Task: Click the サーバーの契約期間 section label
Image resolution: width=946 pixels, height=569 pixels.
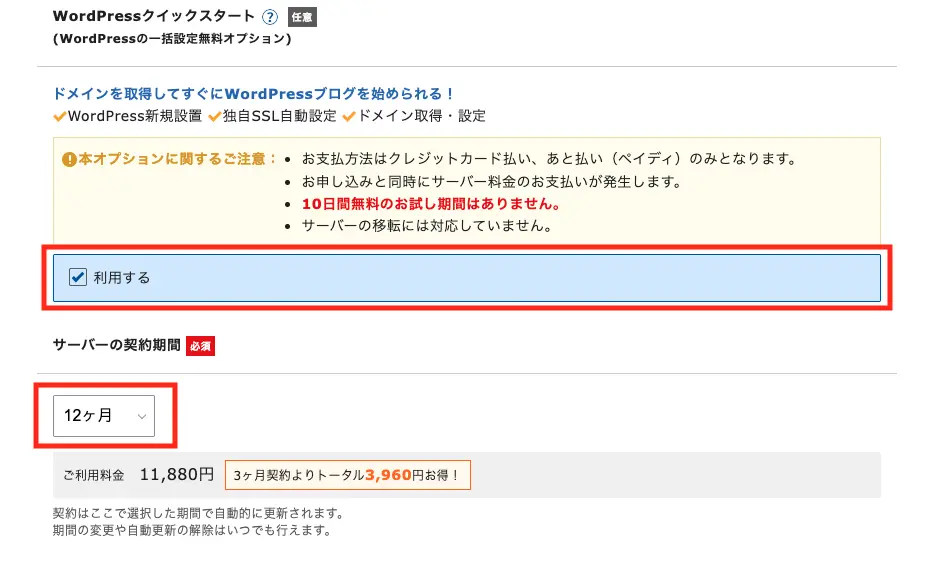Action: [x=116, y=345]
